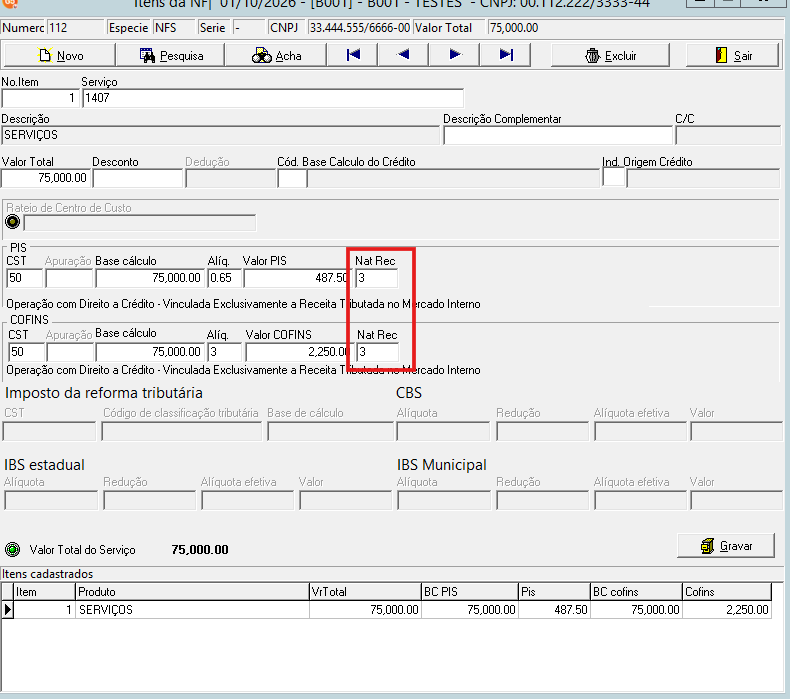Click PIS CST field with 50
The width and height of the screenshot is (790, 699).
25,278
